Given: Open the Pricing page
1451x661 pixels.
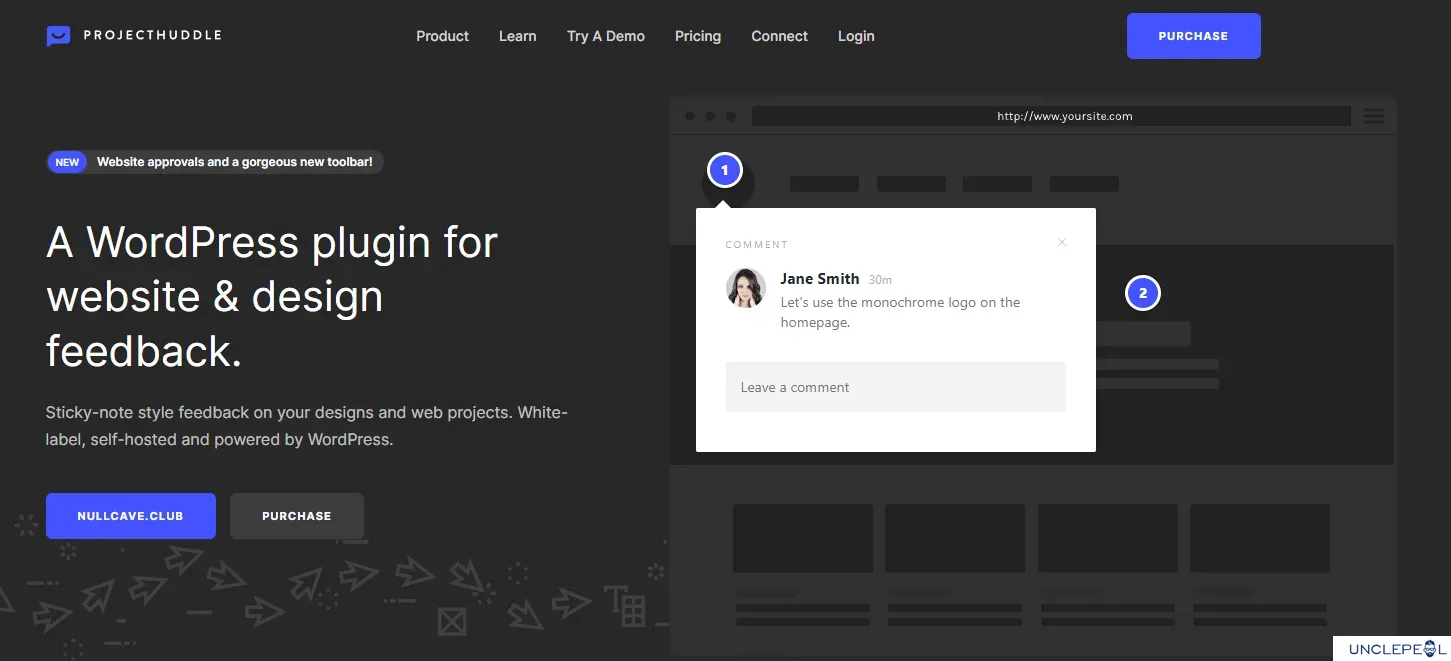Looking at the screenshot, I should [x=698, y=36].
